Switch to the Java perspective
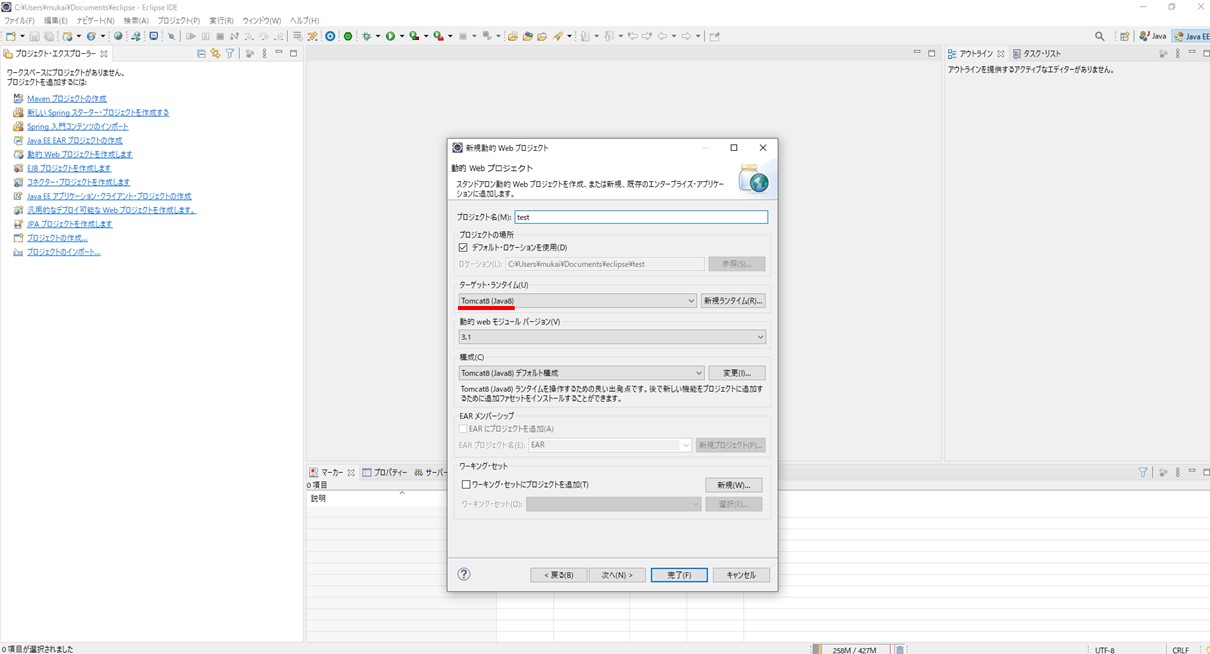This screenshot has height=654, width=1210. 1154,36
